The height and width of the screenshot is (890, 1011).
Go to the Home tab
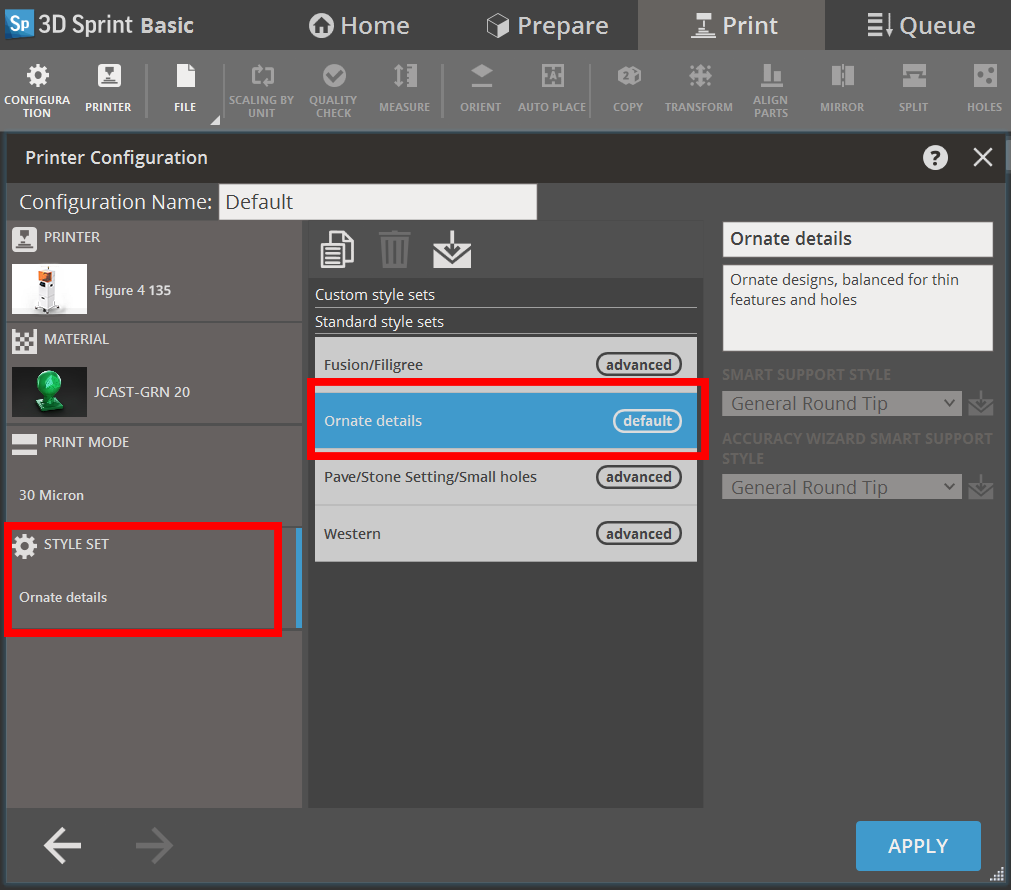[358, 25]
